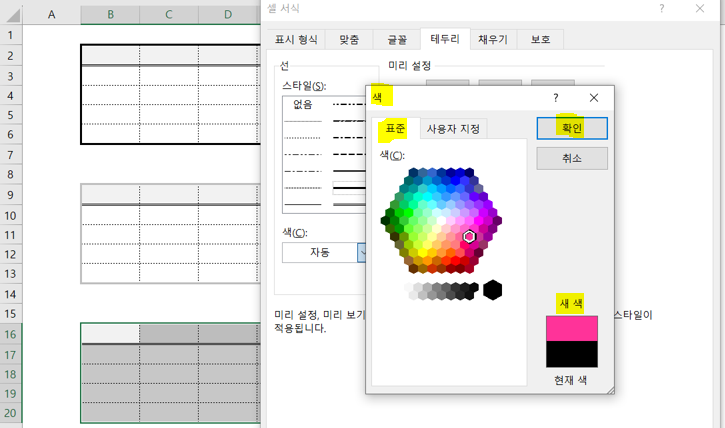The image size is (725, 428).
Task: Pick the white center hexagon color
Action: coord(441,221)
